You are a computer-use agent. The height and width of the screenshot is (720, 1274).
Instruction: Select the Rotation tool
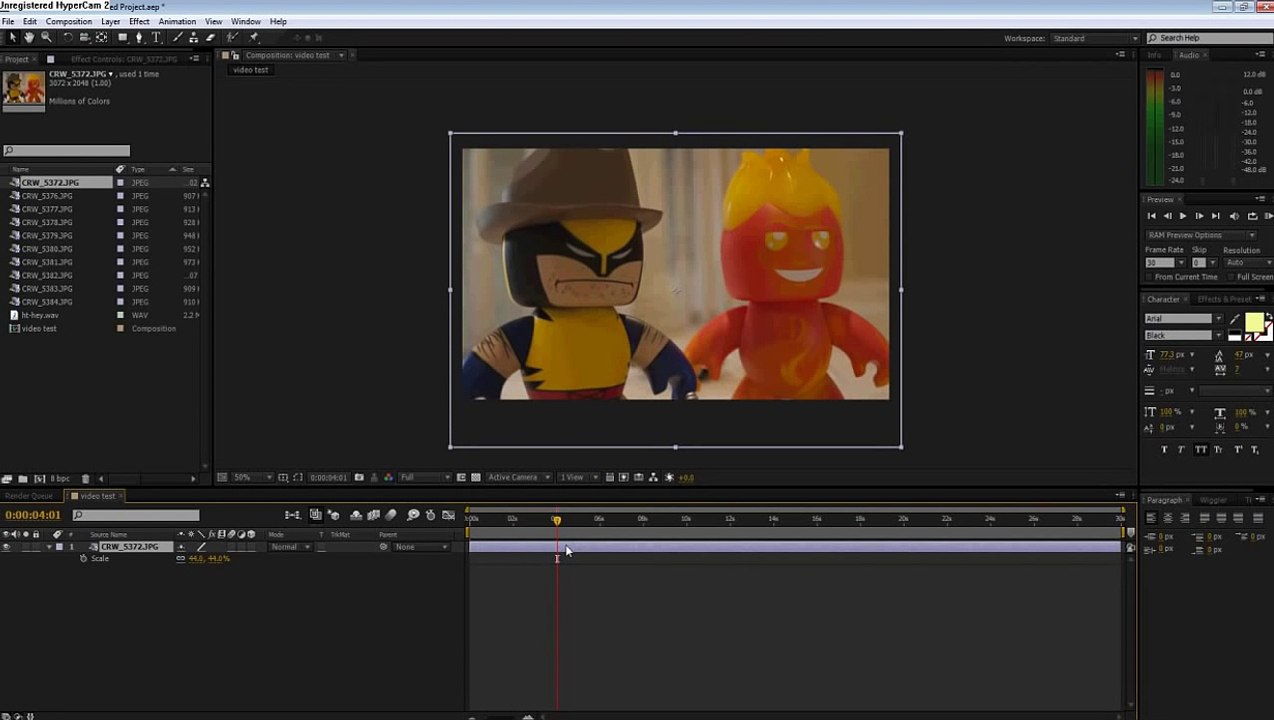coord(68,38)
